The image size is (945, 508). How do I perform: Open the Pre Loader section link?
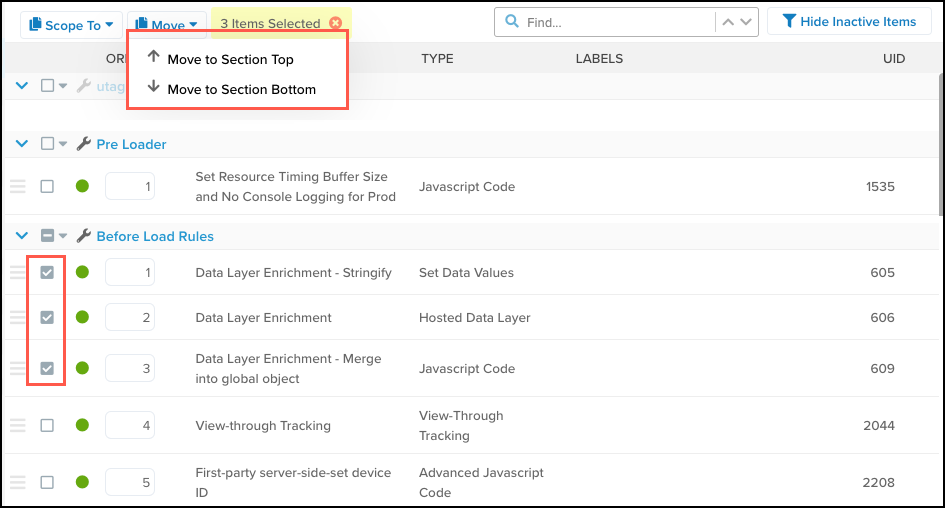pyautogui.click(x=131, y=144)
